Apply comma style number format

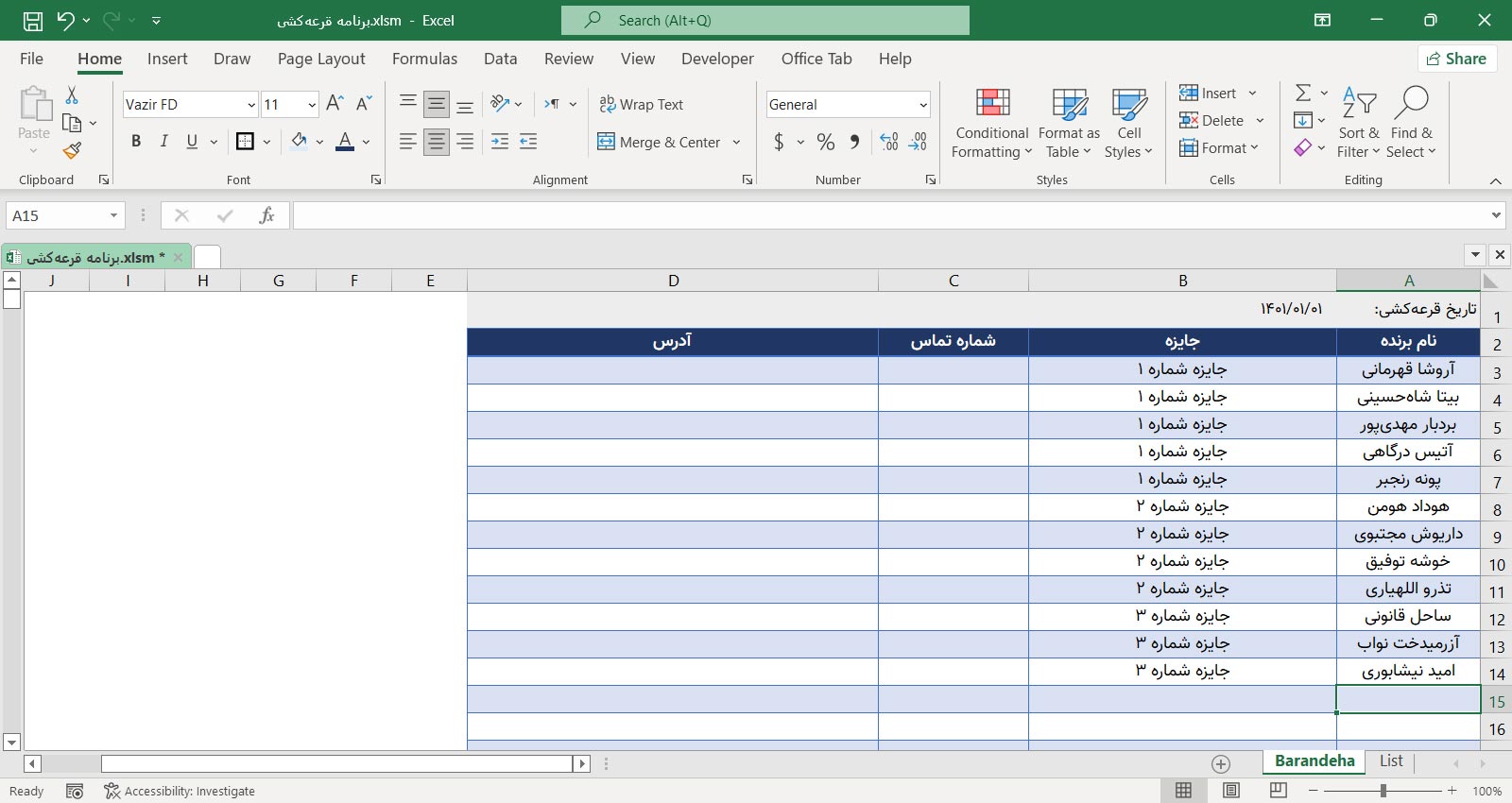[854, 142]
